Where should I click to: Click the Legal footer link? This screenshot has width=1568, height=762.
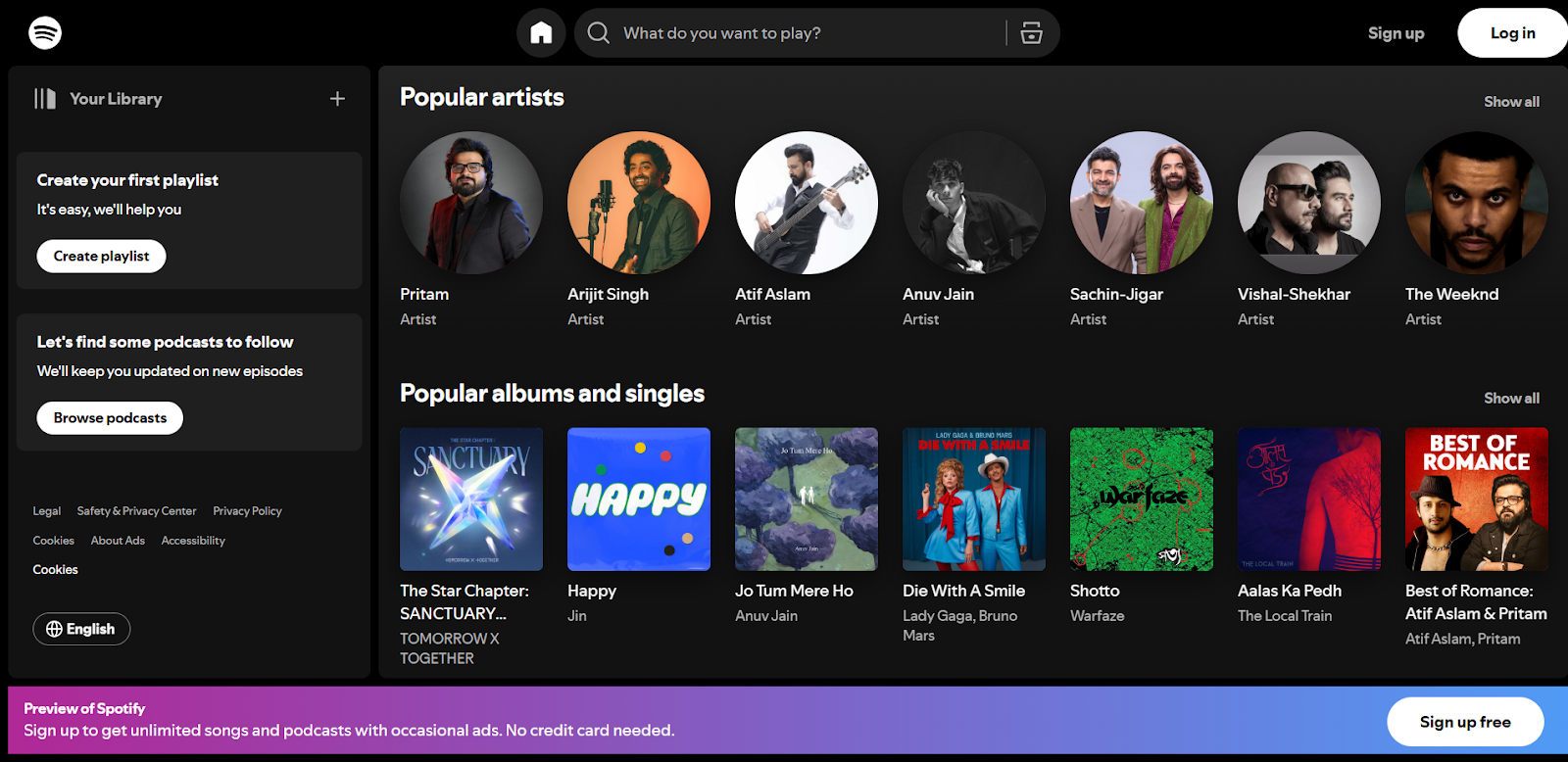point(47,511)
